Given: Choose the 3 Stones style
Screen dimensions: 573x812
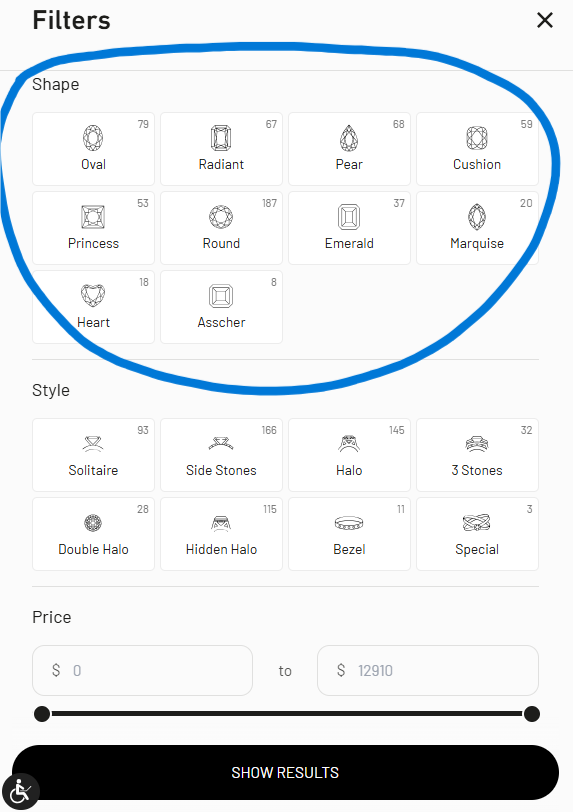Looking at the screenshot, I should tap(477, 455).
